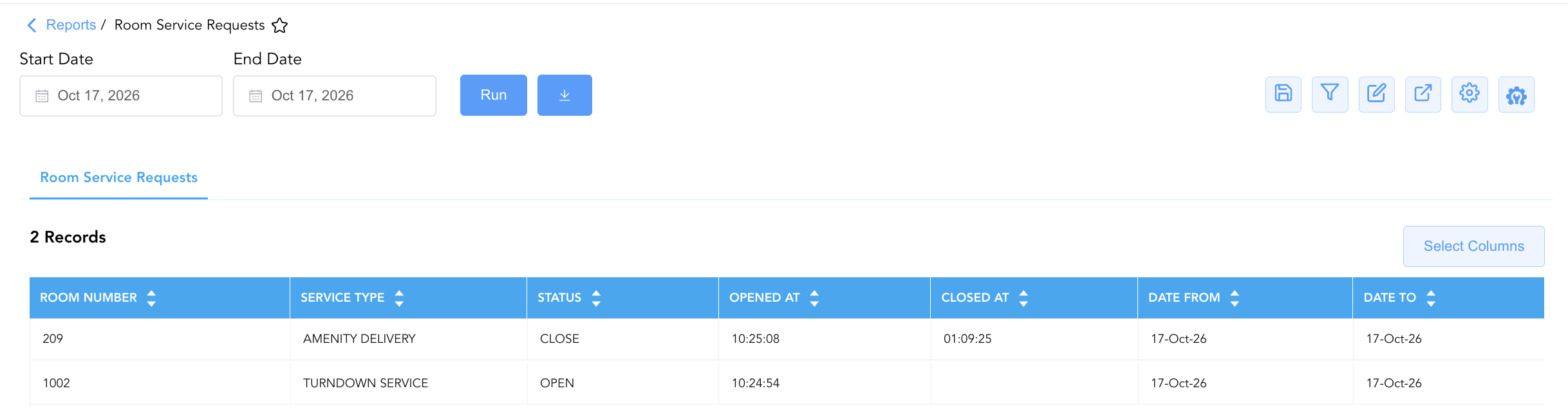Sort by the Opened At column

coord(814,298)
